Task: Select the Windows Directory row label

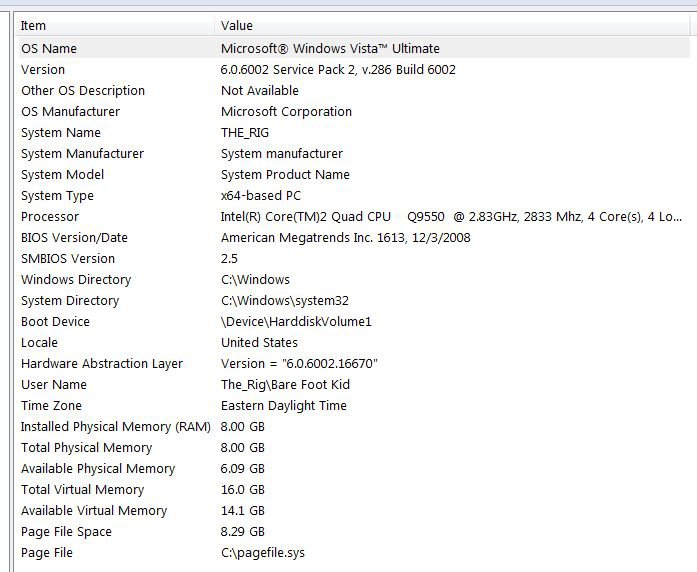Action: 76,280
